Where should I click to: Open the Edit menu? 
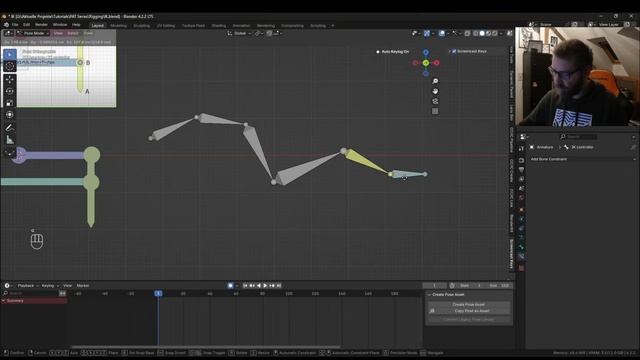pyautogui.click(x=27, y=25)
